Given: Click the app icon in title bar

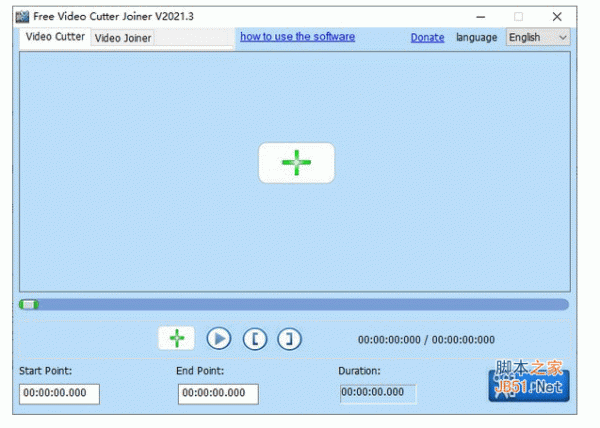Looking at the screenshot, I should 22,16.
